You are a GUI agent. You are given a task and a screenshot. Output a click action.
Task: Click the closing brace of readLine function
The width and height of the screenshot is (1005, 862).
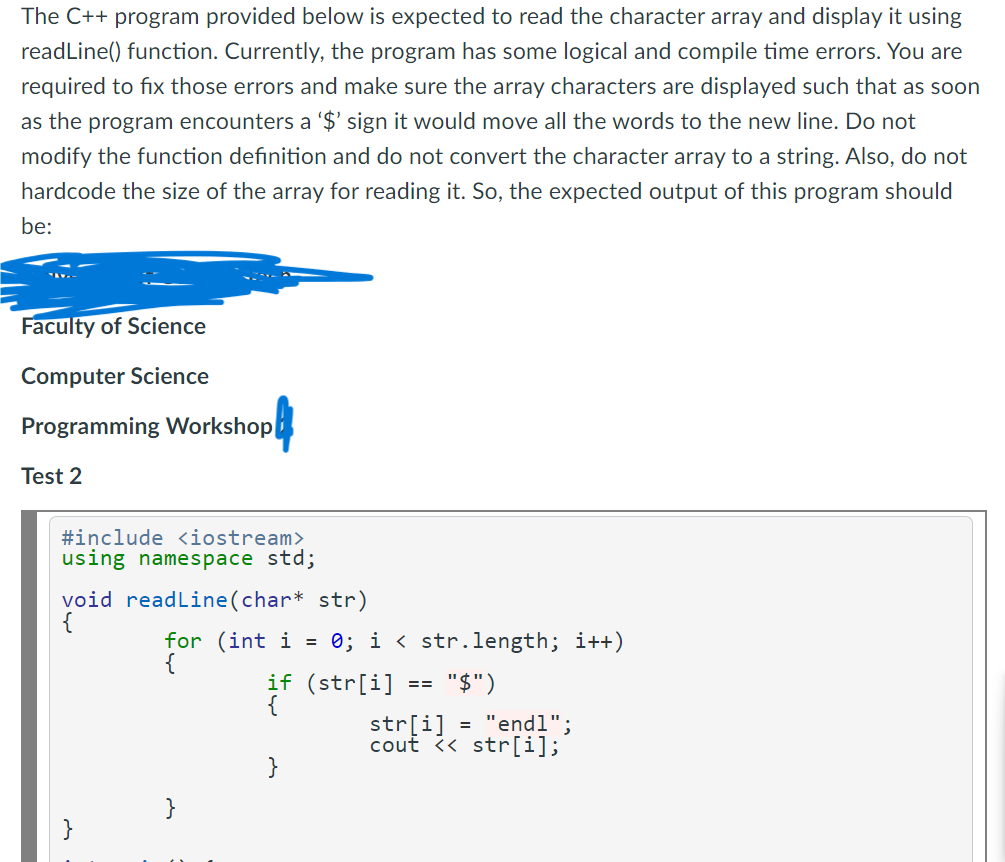(65, 828)
